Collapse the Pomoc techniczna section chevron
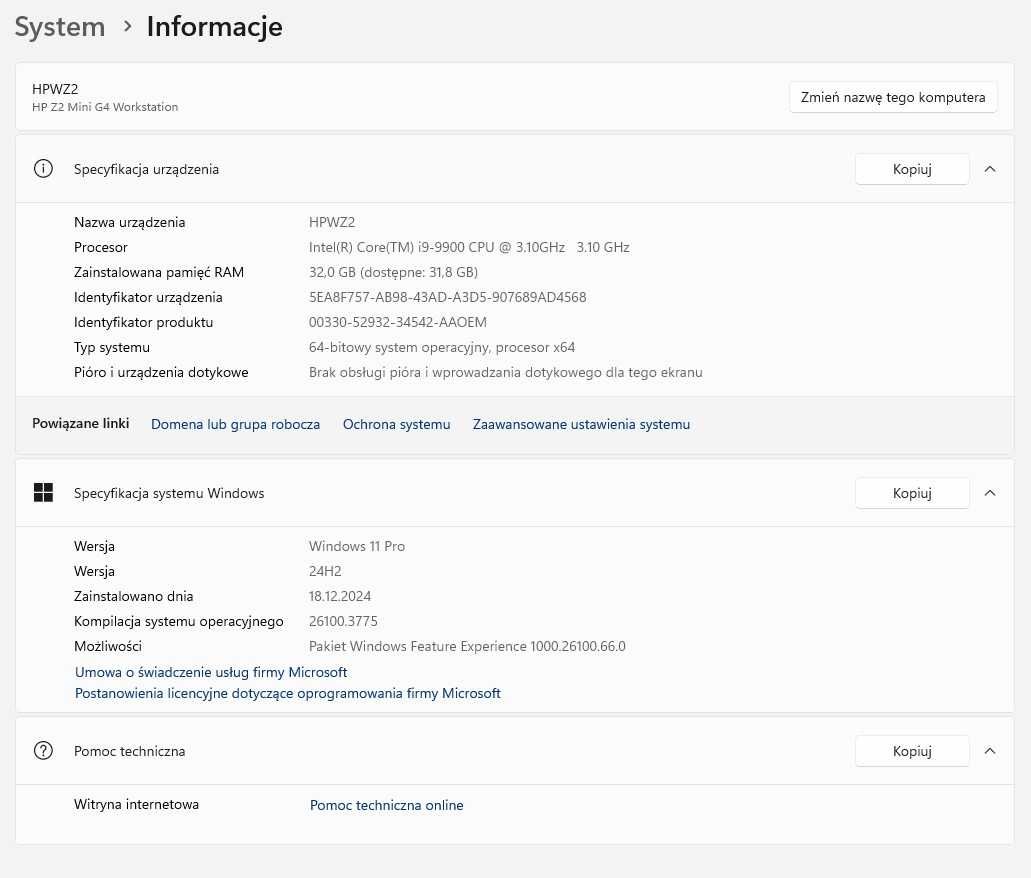This screenshot has height=878, width=1031. [990, 750]
